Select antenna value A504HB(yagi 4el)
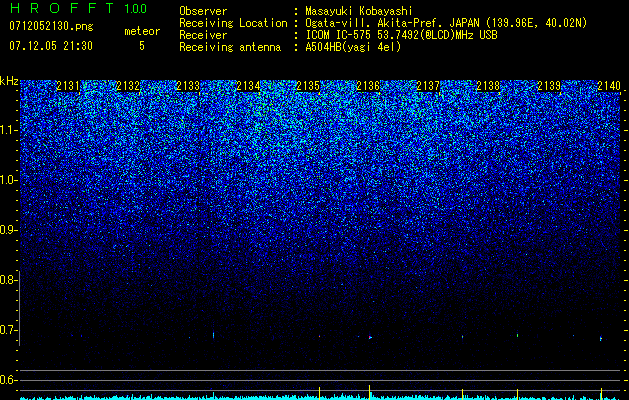Image resolution: width=629 pixels, height=400 pixels. (x=353, y=47)
